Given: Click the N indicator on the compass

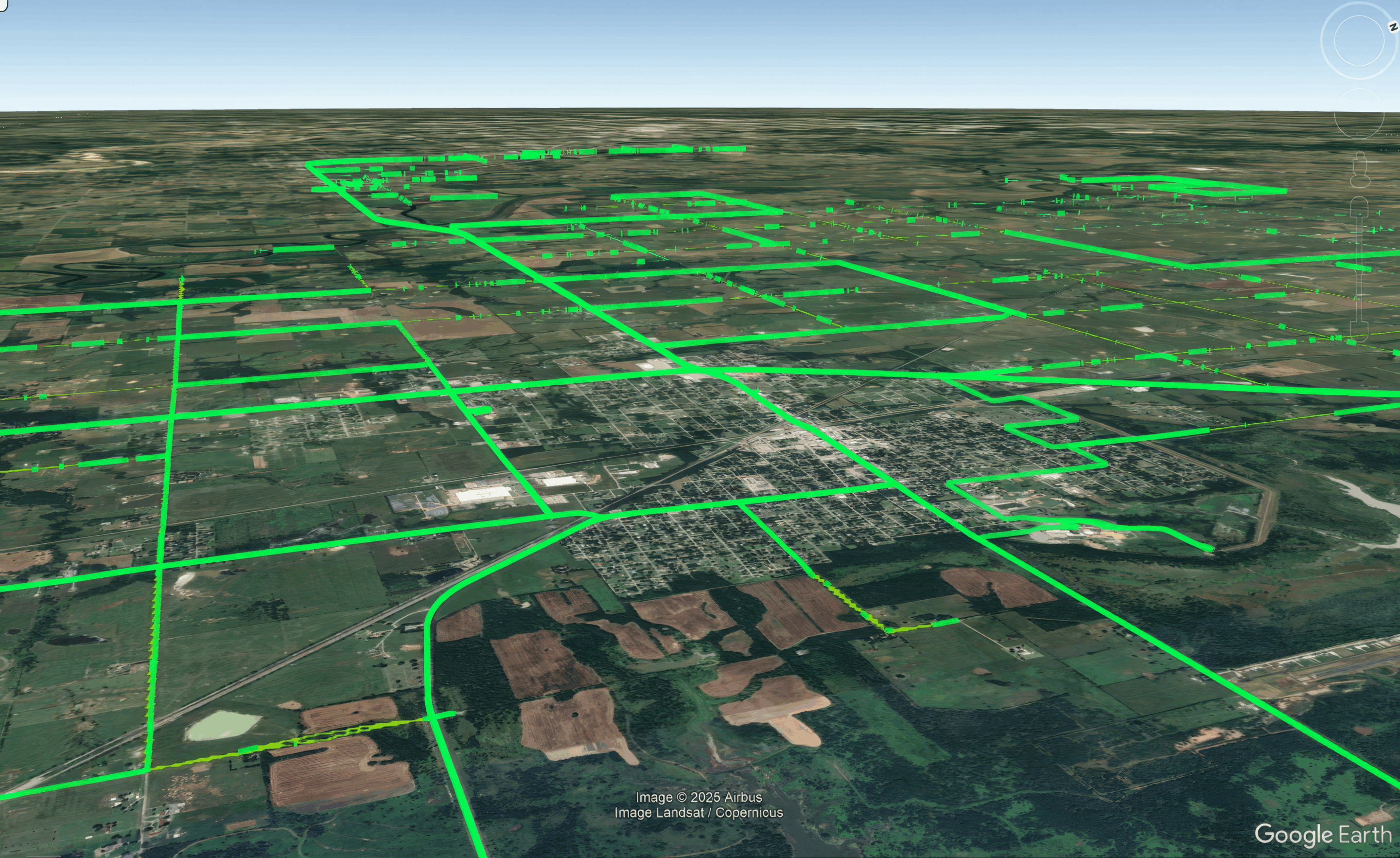Looking at the screenshot, I should [x=1393, y=26].
